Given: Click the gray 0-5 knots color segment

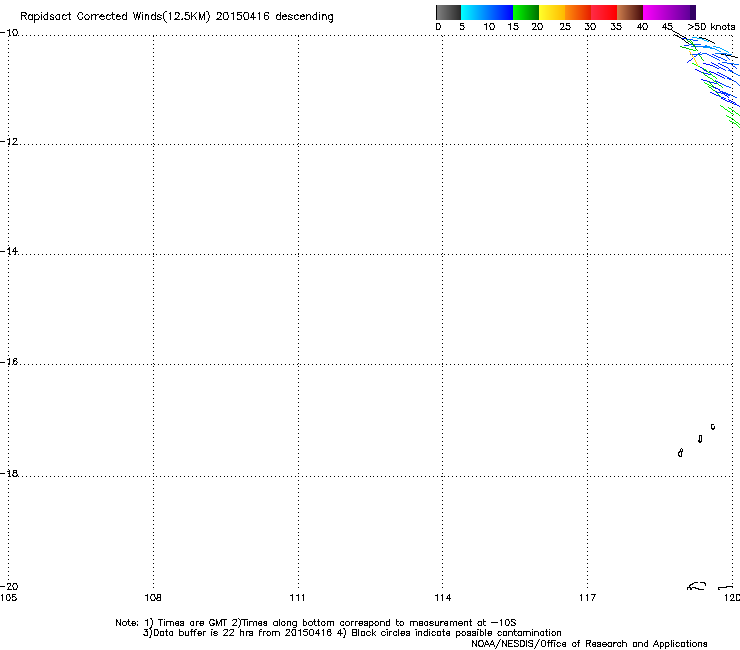Looking at the screenshot, I should 448,12.
